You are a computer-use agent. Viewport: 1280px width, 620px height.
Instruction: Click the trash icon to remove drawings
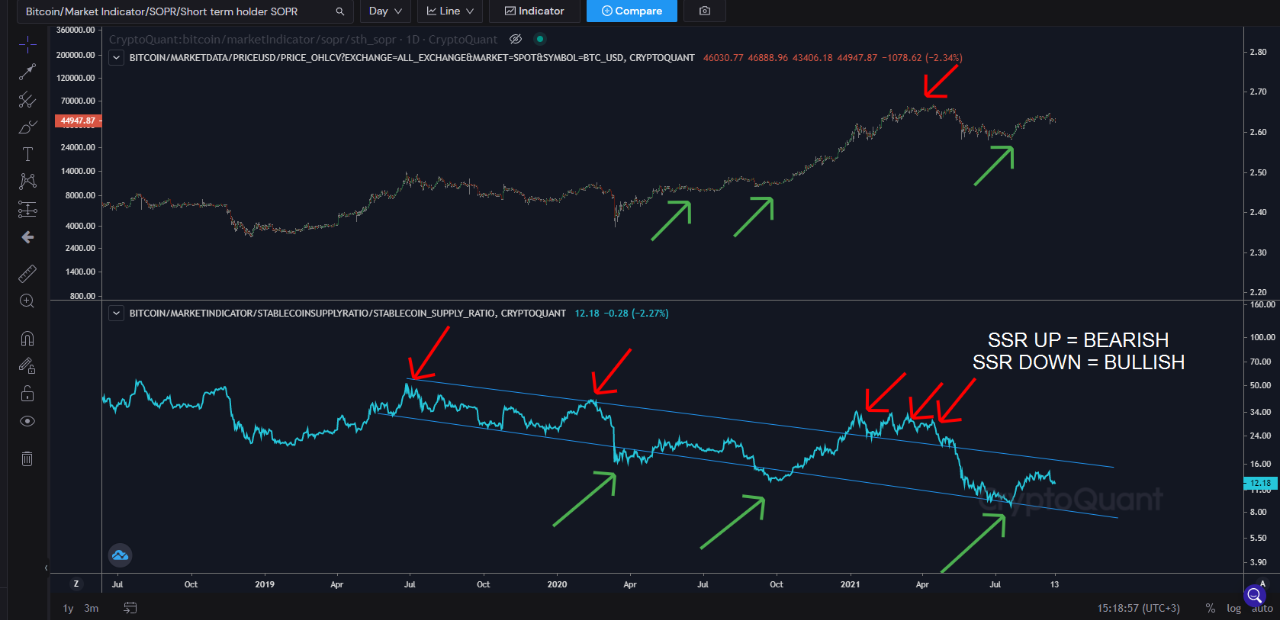27,458
